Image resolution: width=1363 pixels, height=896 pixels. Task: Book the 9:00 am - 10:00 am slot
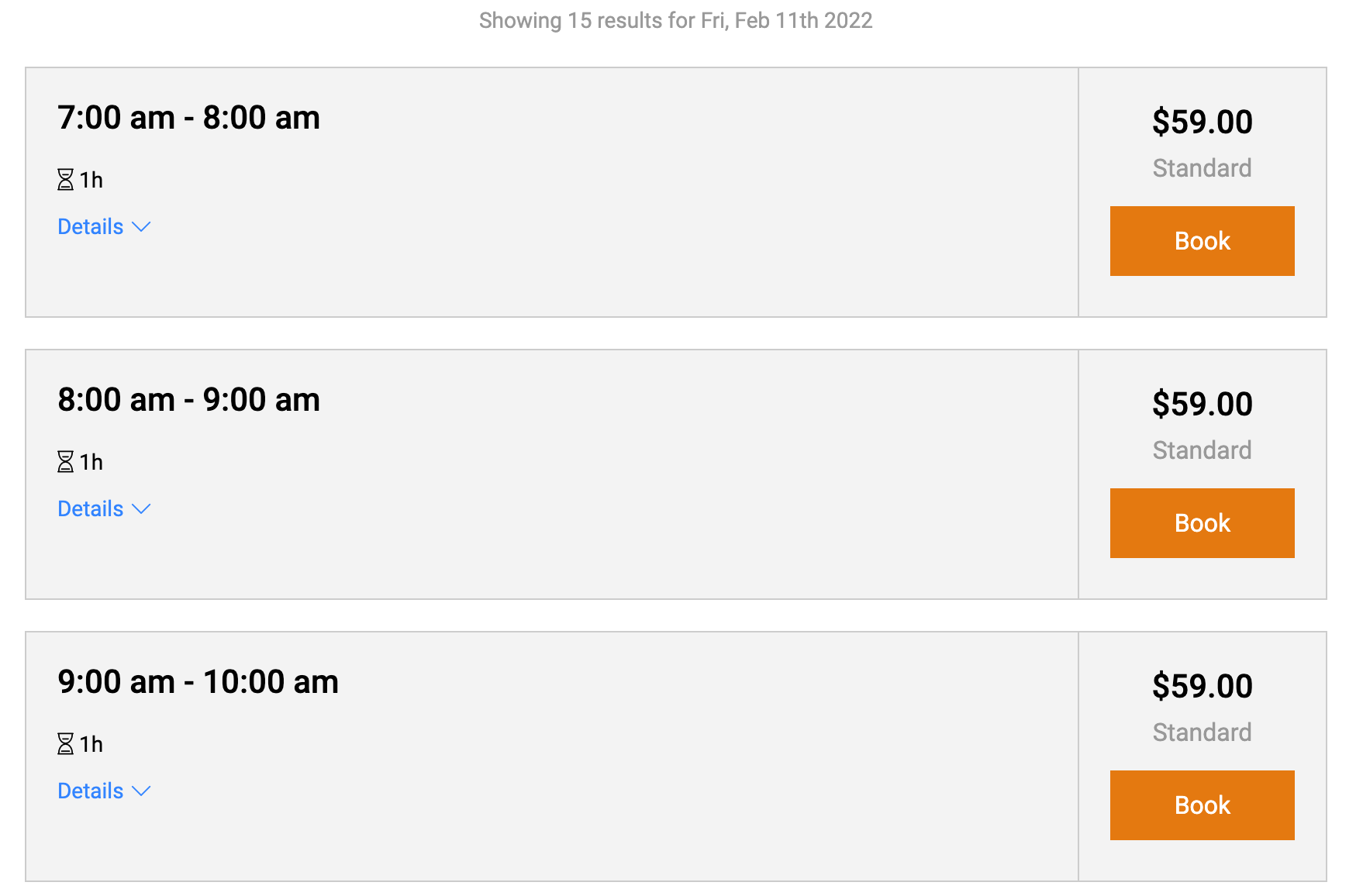point(1202,805)
